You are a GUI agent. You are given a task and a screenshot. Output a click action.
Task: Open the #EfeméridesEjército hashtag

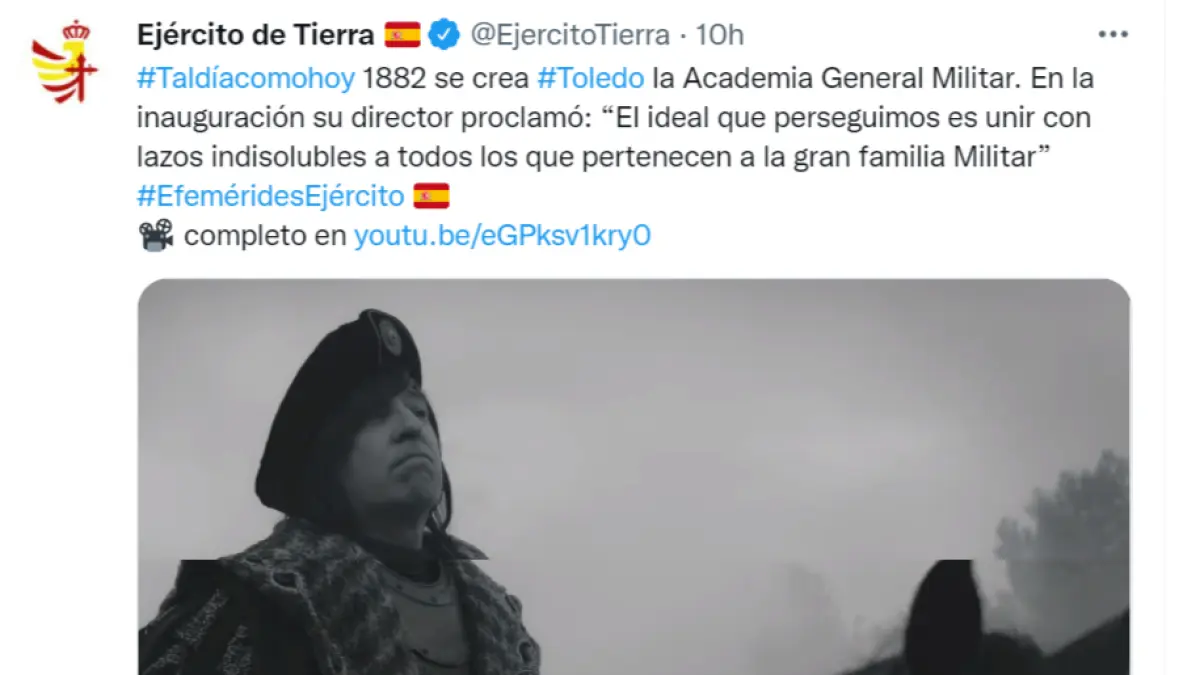coord(271,196)
